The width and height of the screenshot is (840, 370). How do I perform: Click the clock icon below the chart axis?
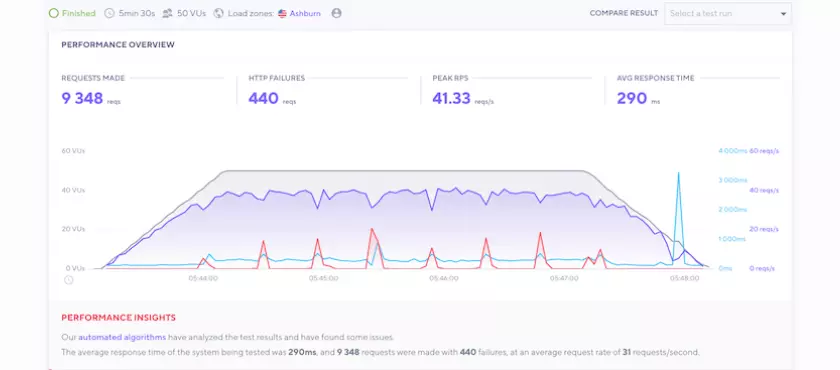[x=69, y=280]
